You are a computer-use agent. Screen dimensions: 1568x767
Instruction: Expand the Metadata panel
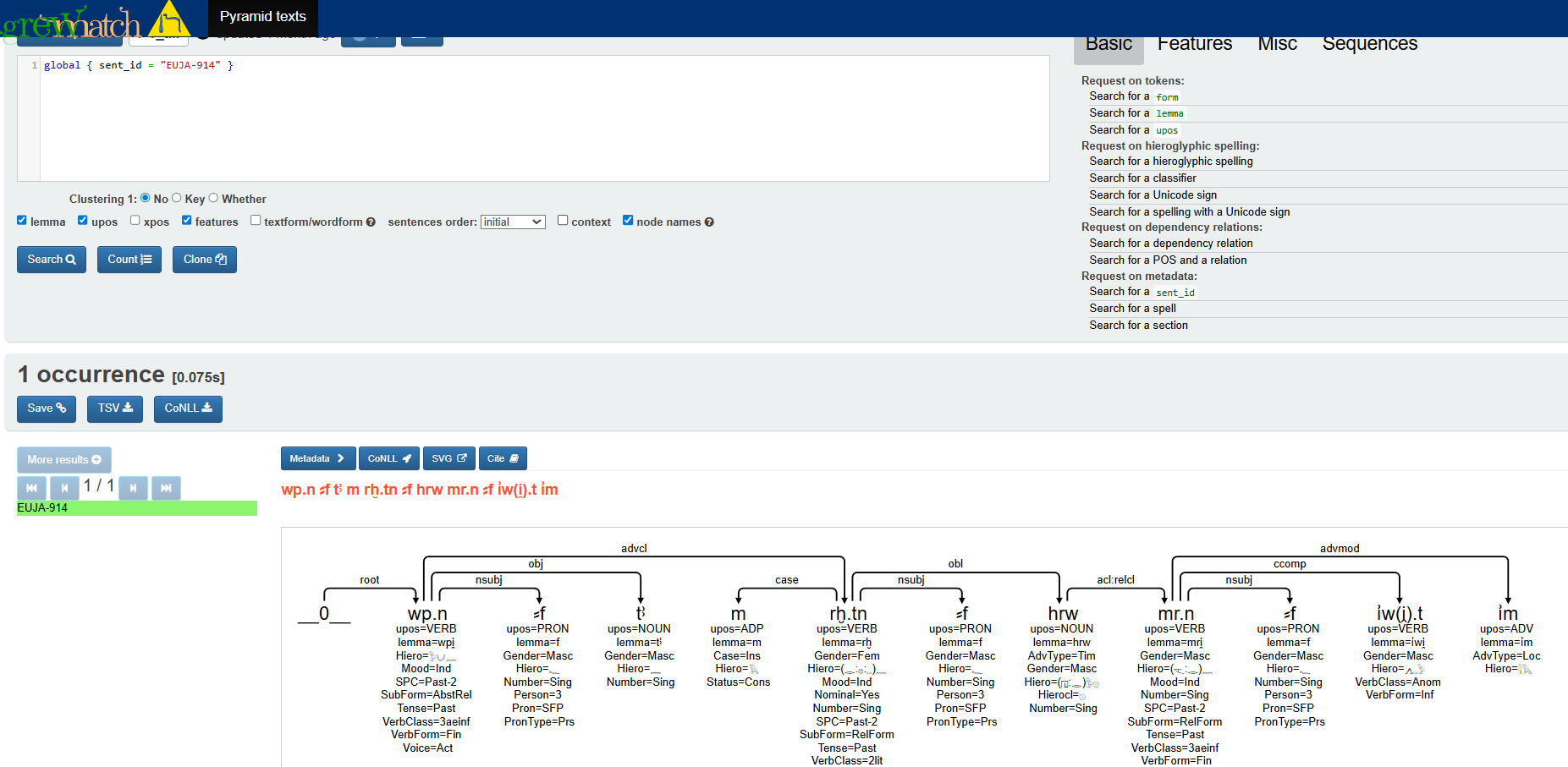click(317, 458)
